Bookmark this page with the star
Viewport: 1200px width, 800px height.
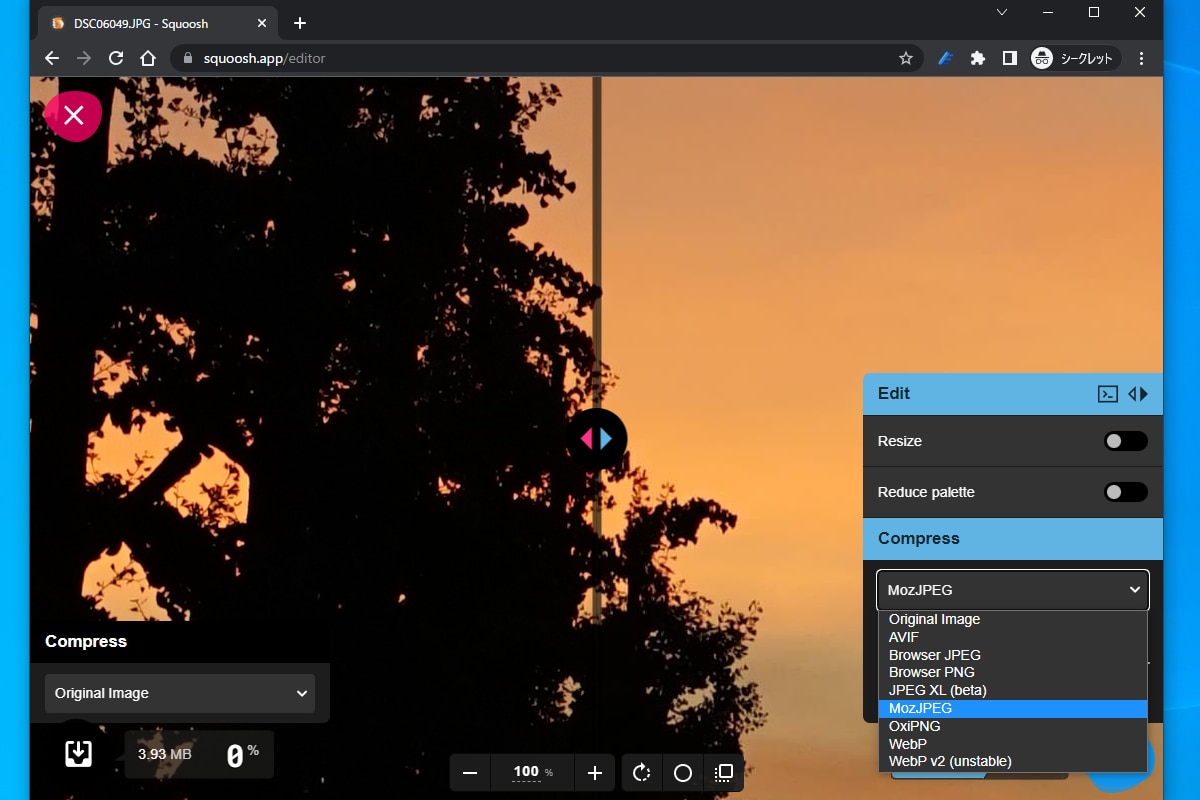click(x=906, y=58)
